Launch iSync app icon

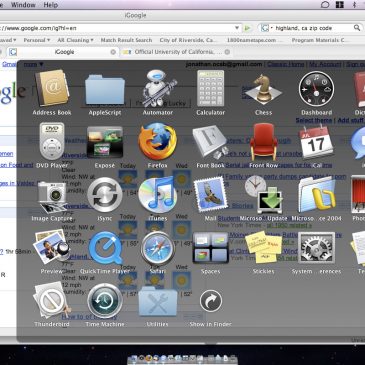tap(105, 195)
